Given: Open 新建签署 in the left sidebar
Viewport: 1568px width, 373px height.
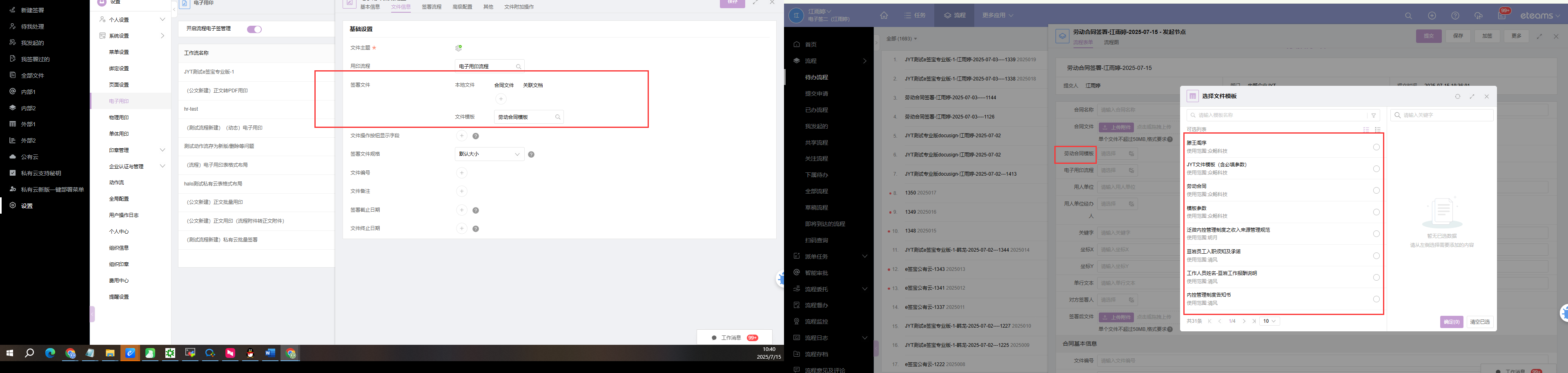Looking at the screenshot, I should tap(32, 10).
